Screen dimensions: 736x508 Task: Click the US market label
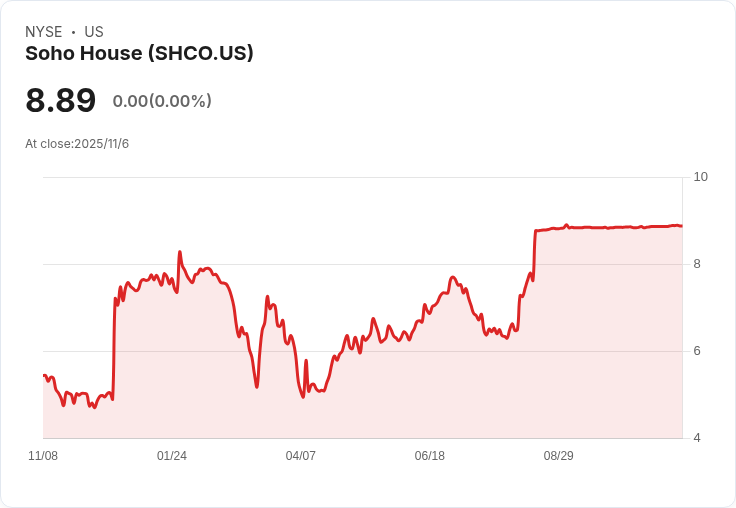(94, 32)
